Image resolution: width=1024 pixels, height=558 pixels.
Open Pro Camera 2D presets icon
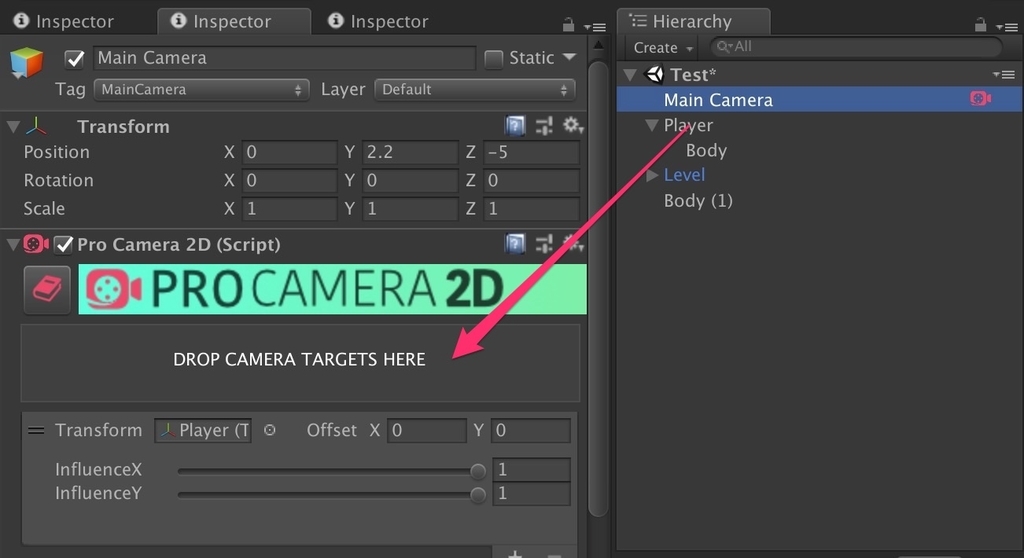[544, 244]
